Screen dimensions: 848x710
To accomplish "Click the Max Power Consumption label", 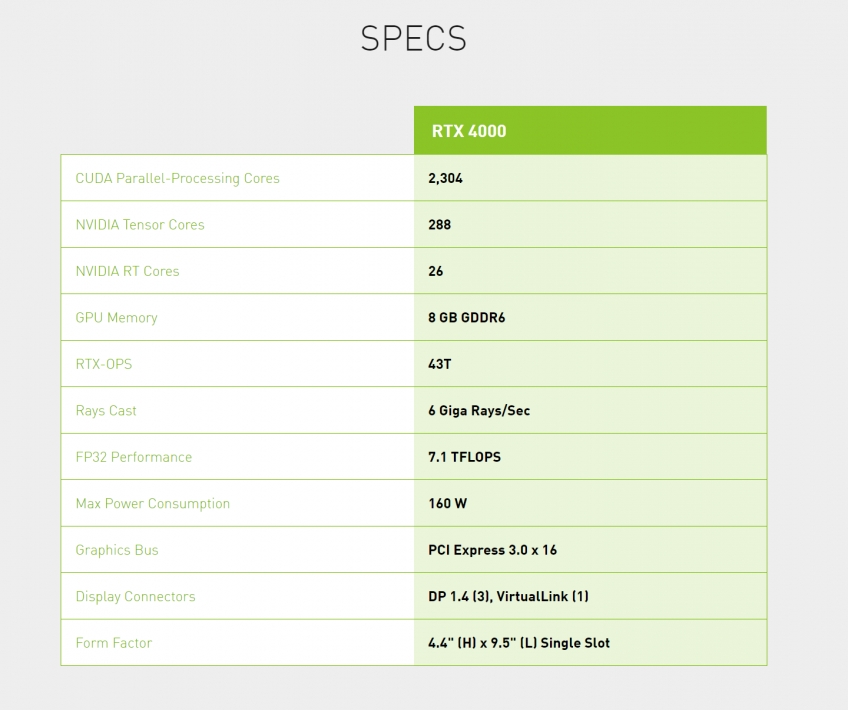I will (153, 503).
